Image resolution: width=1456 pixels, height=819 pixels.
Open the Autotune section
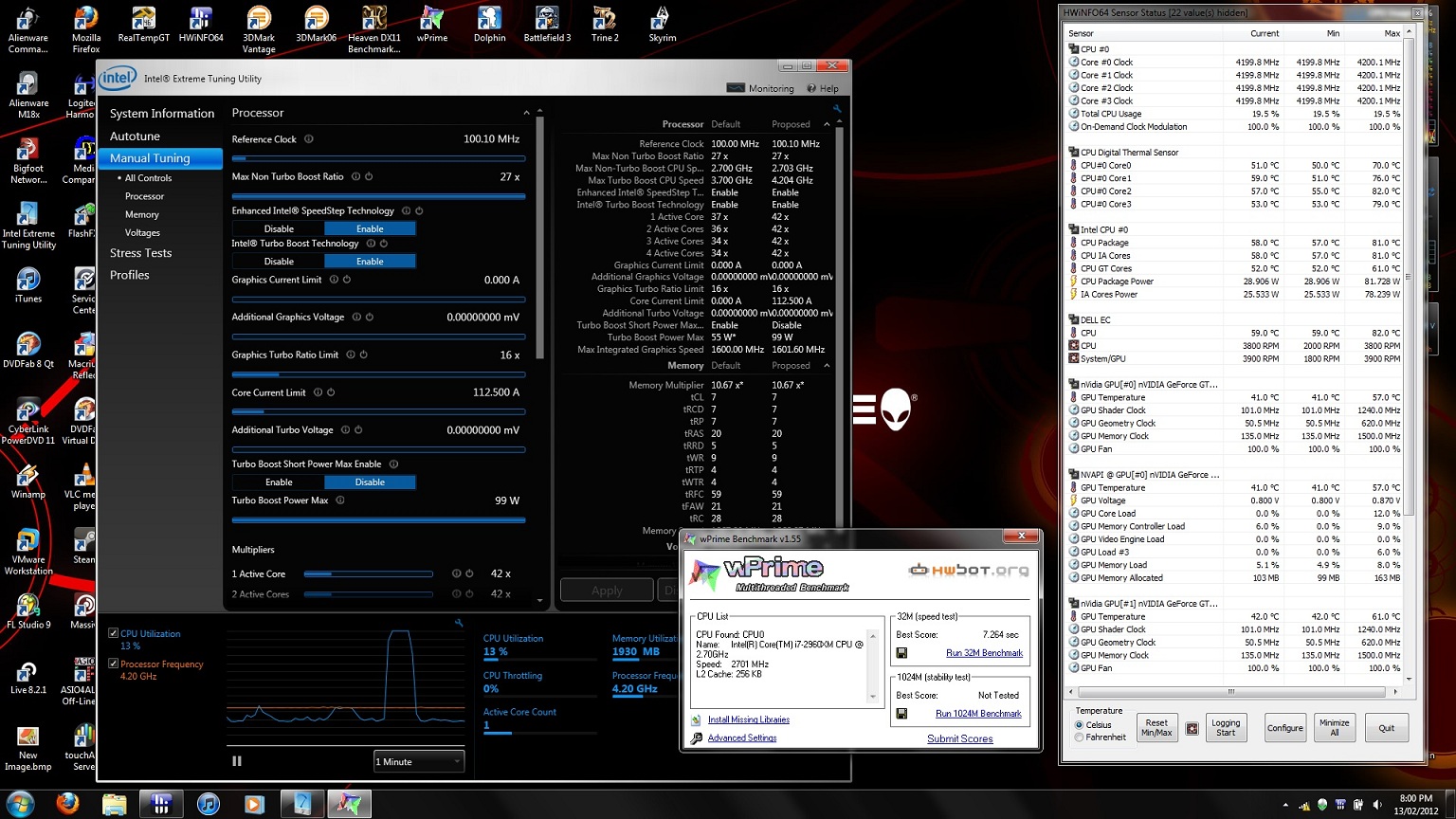pos(135,136)
